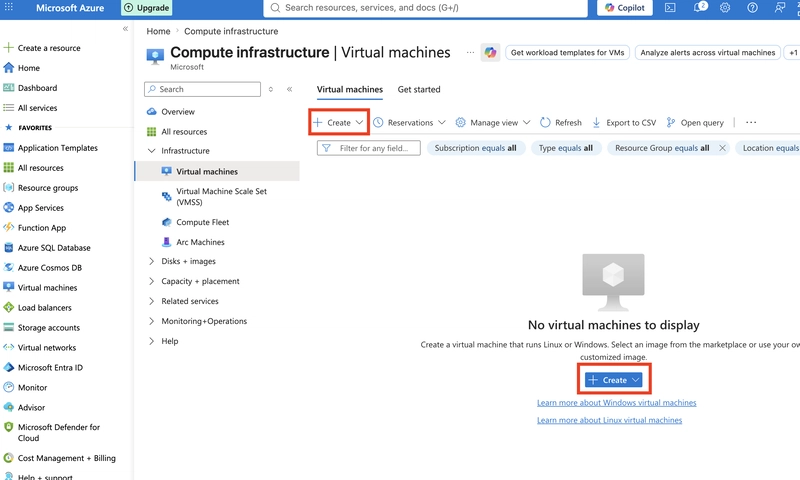Click Get workload templates for VMs

click(x=567, y=53)
